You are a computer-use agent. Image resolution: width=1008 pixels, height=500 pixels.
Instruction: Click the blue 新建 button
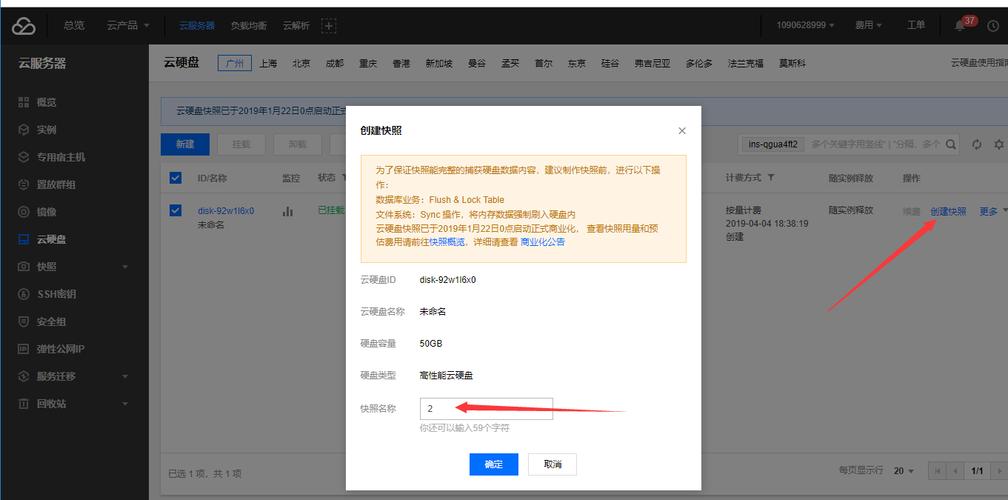coord(185,144)
